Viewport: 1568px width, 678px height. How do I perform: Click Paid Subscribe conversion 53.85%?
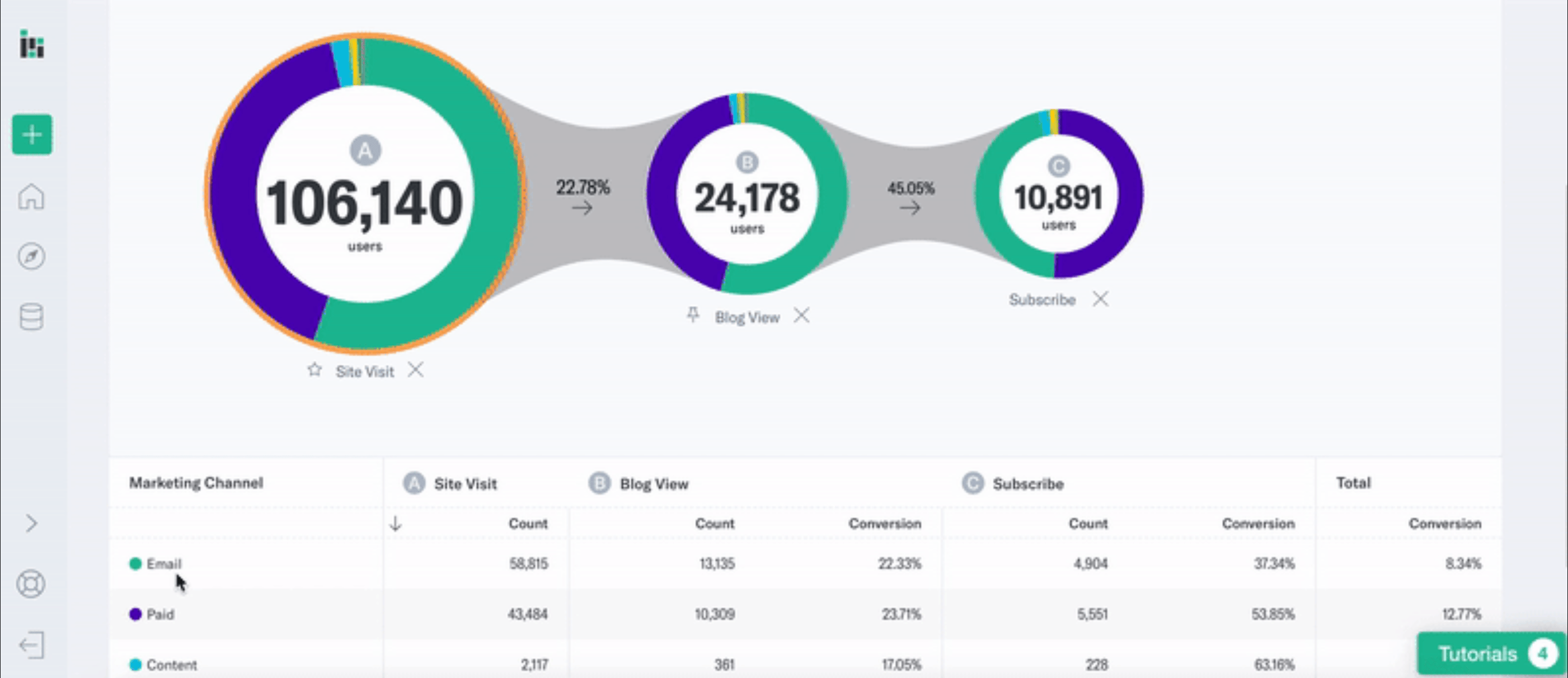1274,614
